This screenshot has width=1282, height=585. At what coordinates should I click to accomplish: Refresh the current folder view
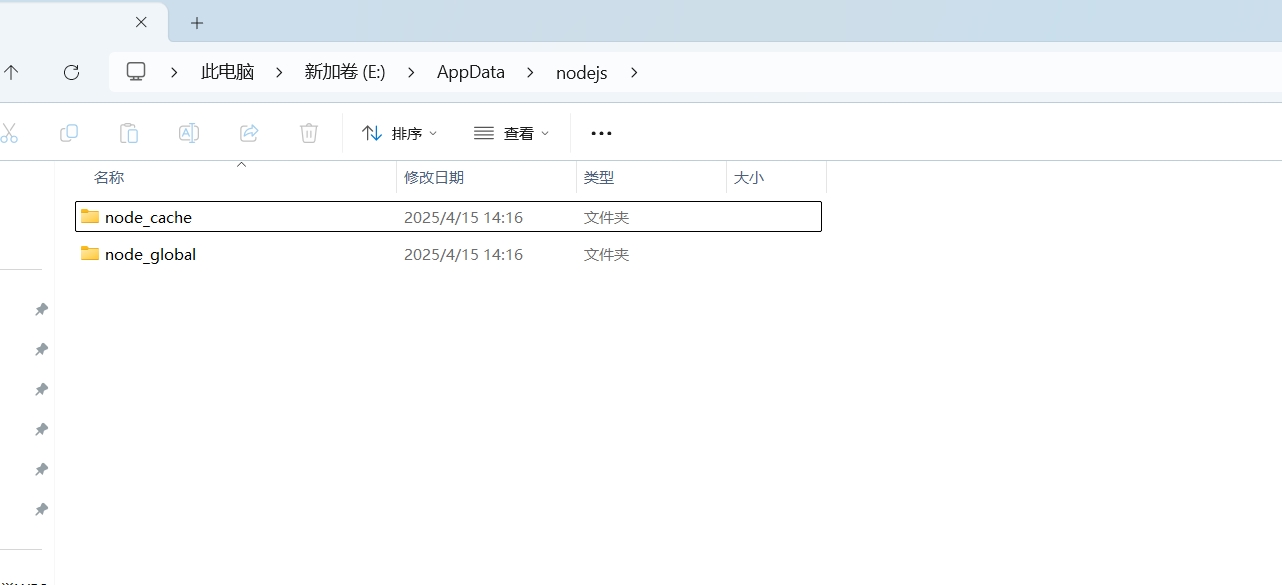71,72
